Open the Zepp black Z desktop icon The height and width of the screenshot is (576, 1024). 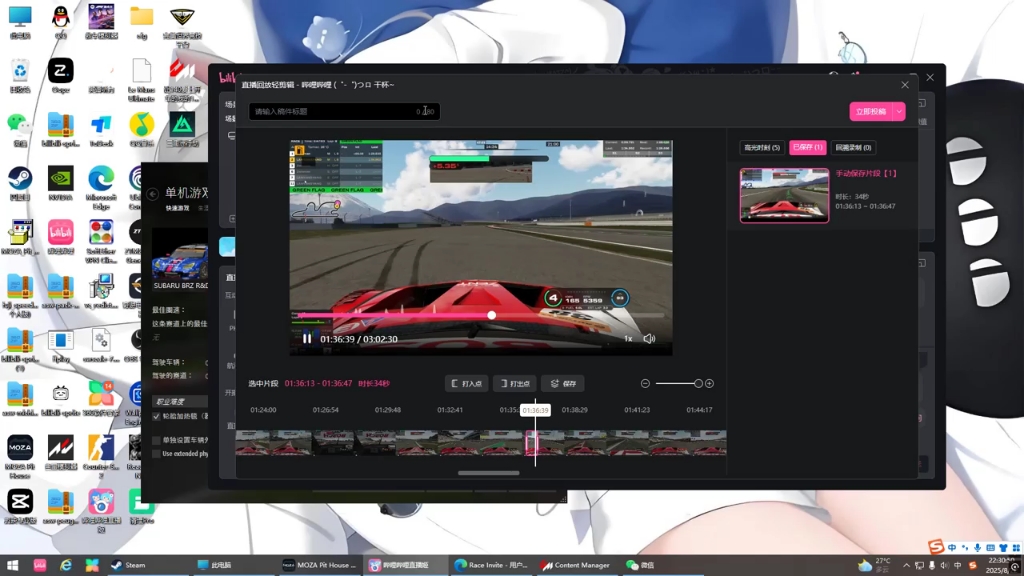point(61,75)
